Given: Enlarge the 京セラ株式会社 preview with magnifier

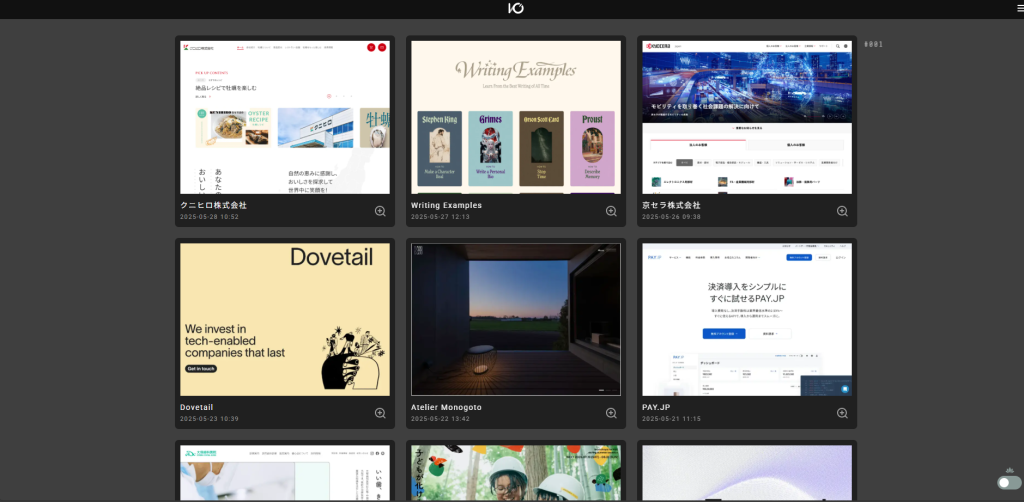Looking at the screenshot, I should 842,211.
